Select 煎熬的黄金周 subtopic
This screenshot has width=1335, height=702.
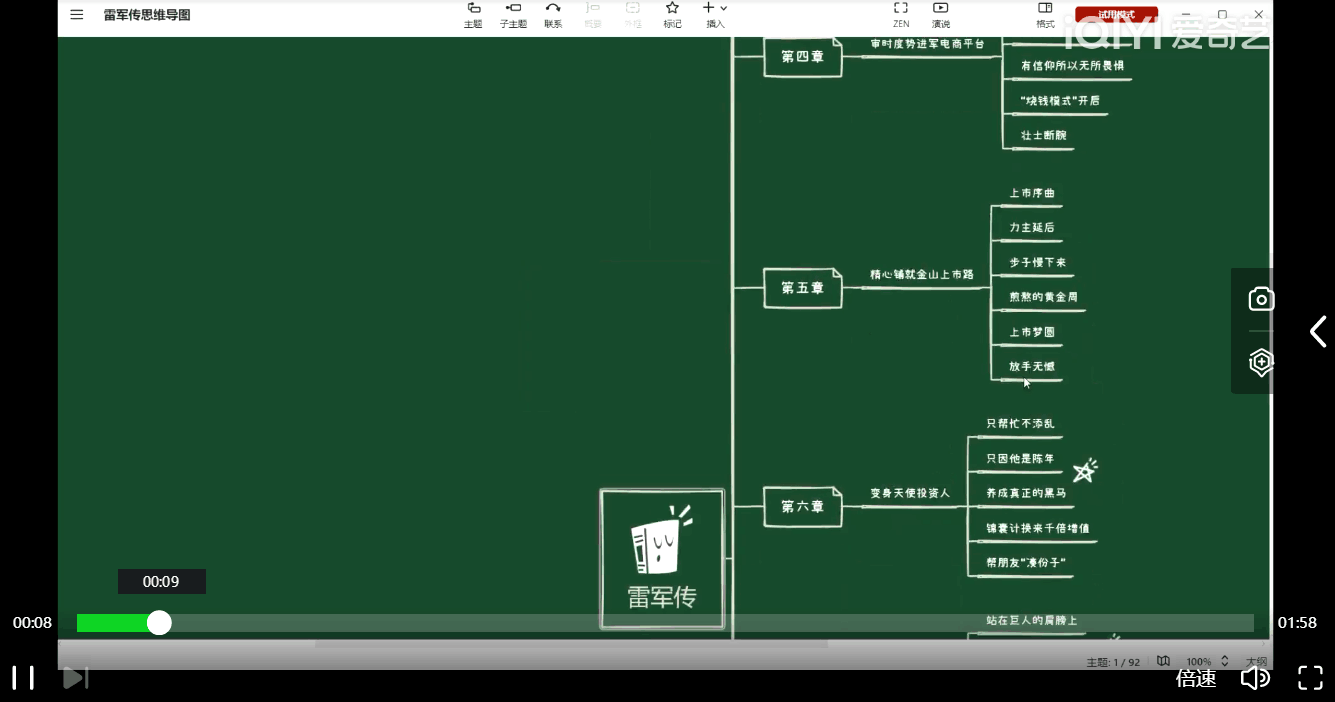(1043, 298)
